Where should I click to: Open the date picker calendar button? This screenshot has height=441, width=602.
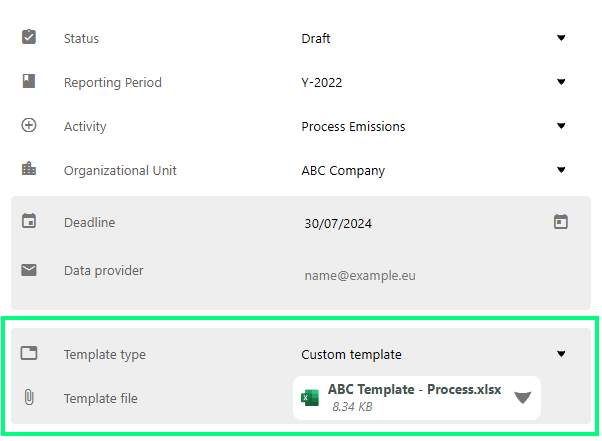point(561,221)
